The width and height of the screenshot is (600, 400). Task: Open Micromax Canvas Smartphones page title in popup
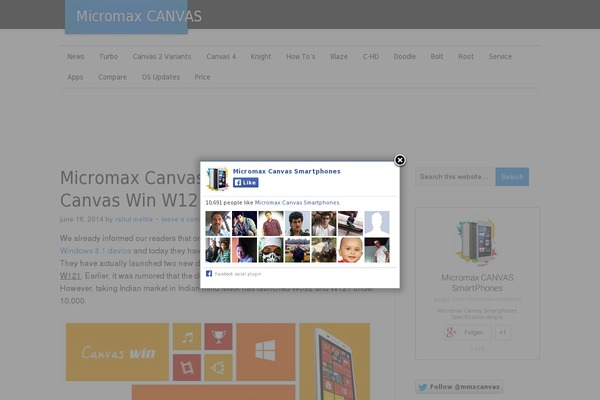coord(287,171)
